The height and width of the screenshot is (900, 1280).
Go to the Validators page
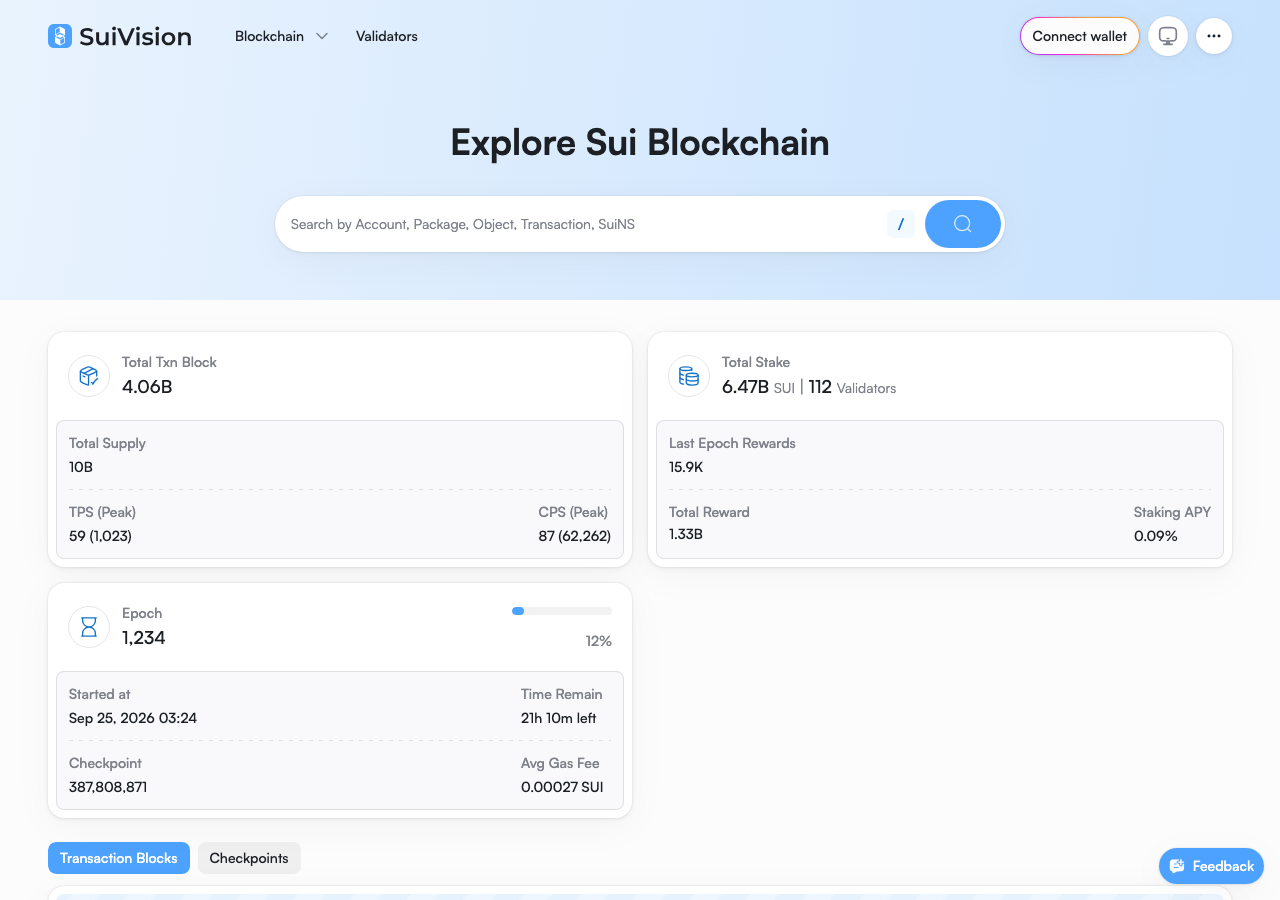coord(387,36)
